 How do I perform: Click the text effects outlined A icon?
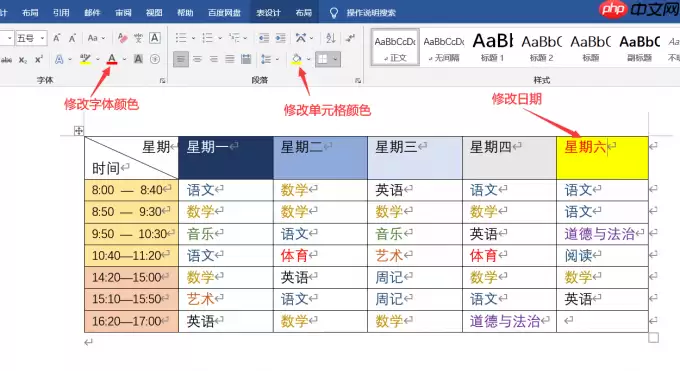[x=59, y=59]
